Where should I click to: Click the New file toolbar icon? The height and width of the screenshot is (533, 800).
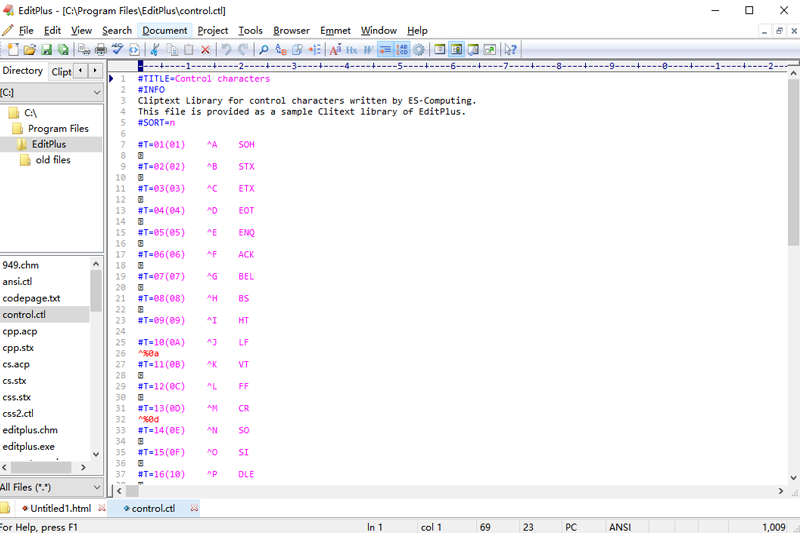[13, 49]
